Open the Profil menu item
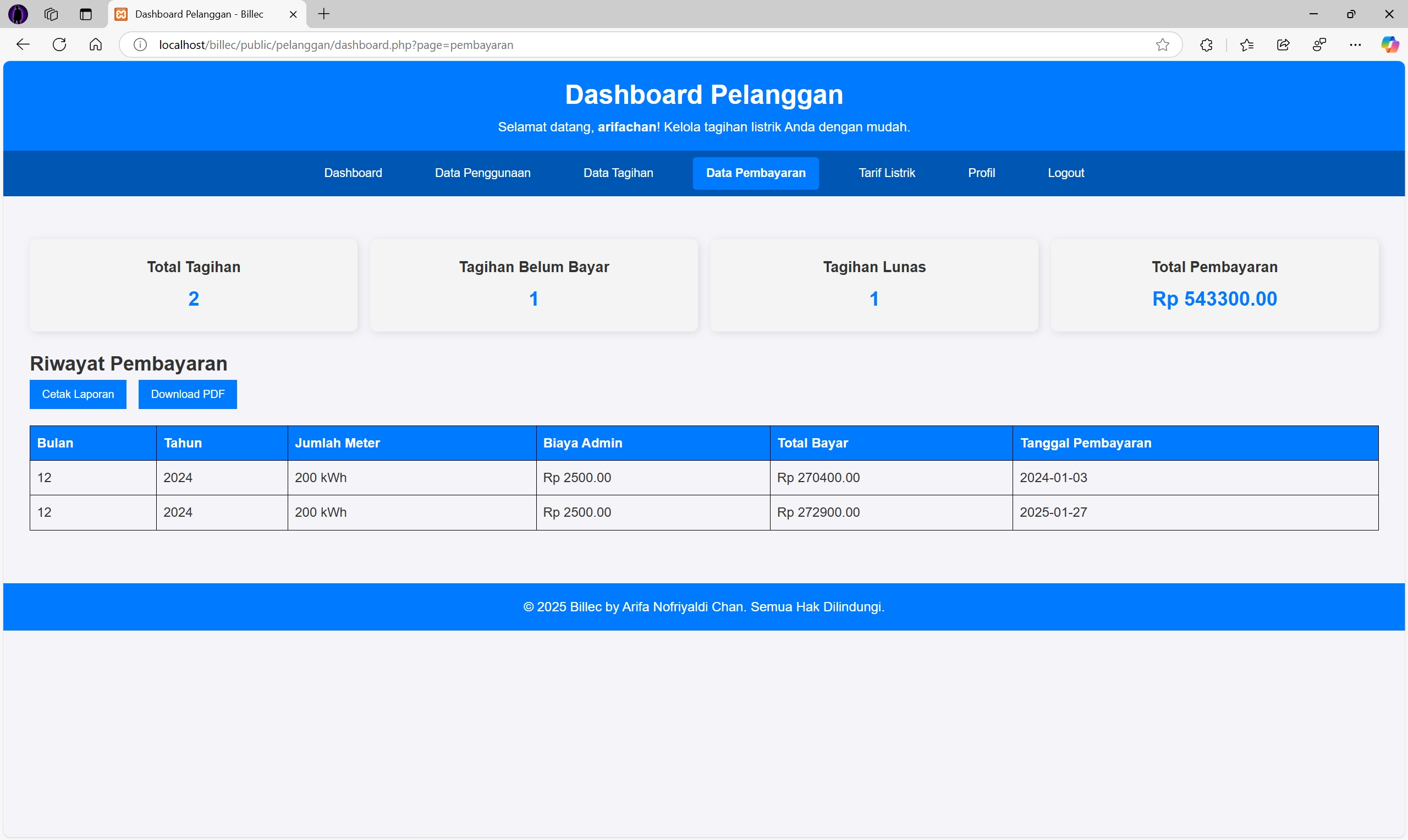1408x840 pixels. coord(981,173)
